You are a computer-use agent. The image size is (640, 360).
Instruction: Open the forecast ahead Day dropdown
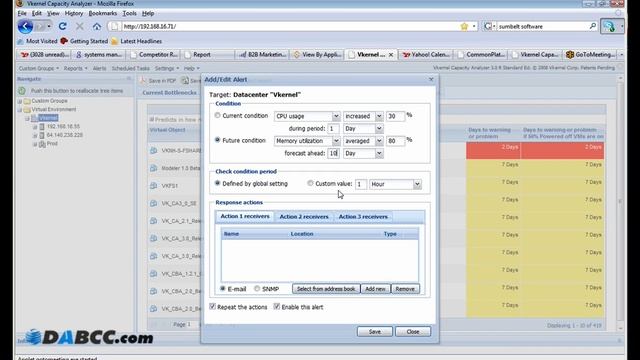pos(379,153)
